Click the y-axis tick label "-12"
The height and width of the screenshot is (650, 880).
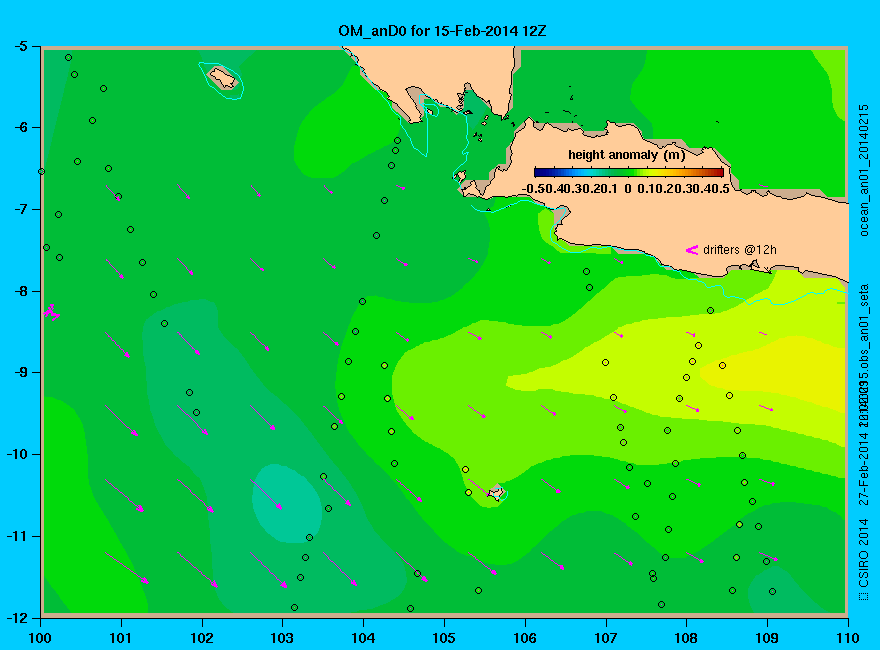click(17, 617)
